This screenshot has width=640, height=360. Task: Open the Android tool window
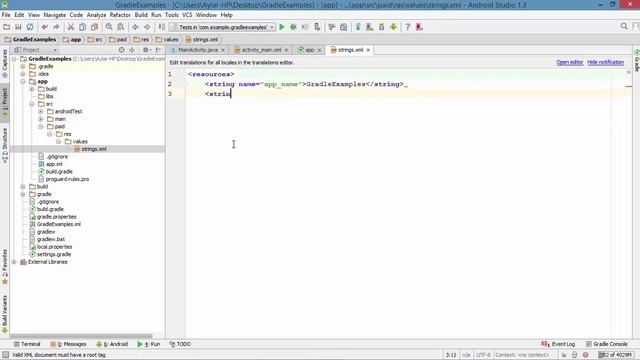tap(112, 344)
